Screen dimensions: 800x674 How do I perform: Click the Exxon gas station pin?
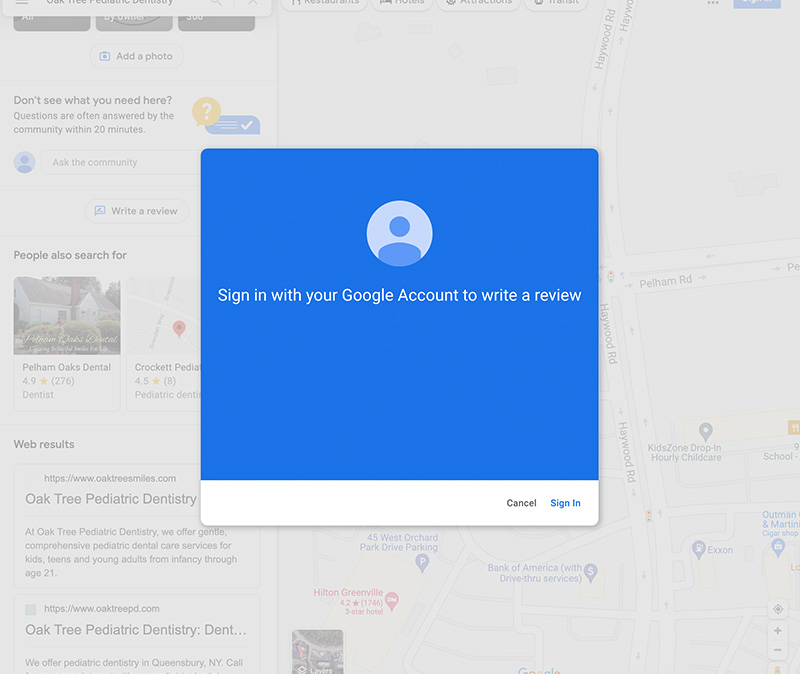coord(698,549)
